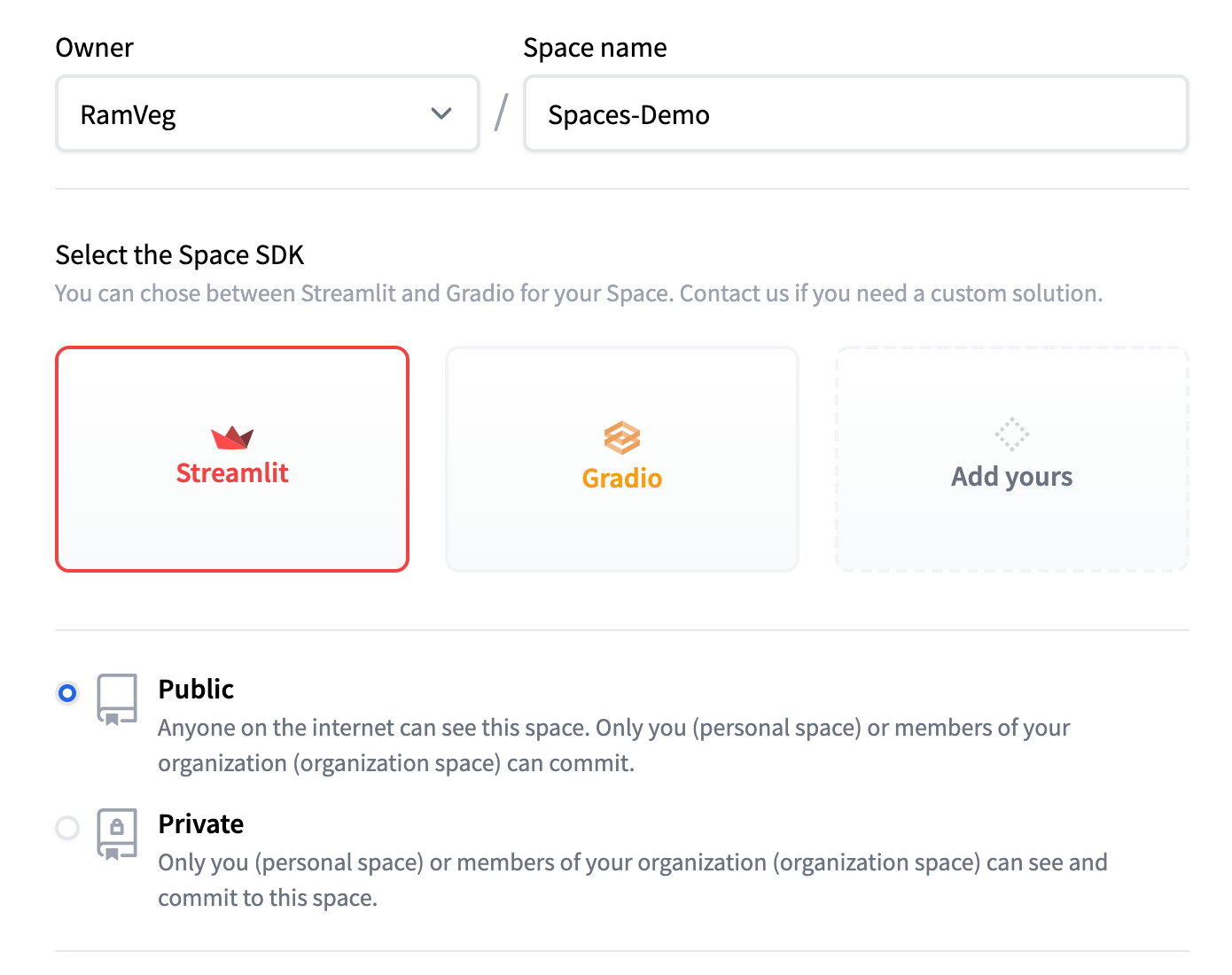Click the Public option title
The image size is (1232, 975).
click(196, 690)
